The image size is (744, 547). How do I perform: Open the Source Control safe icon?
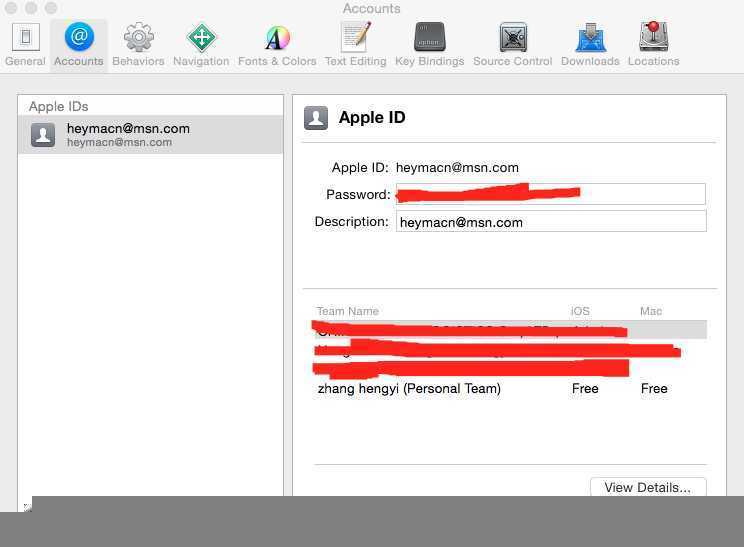513,37
